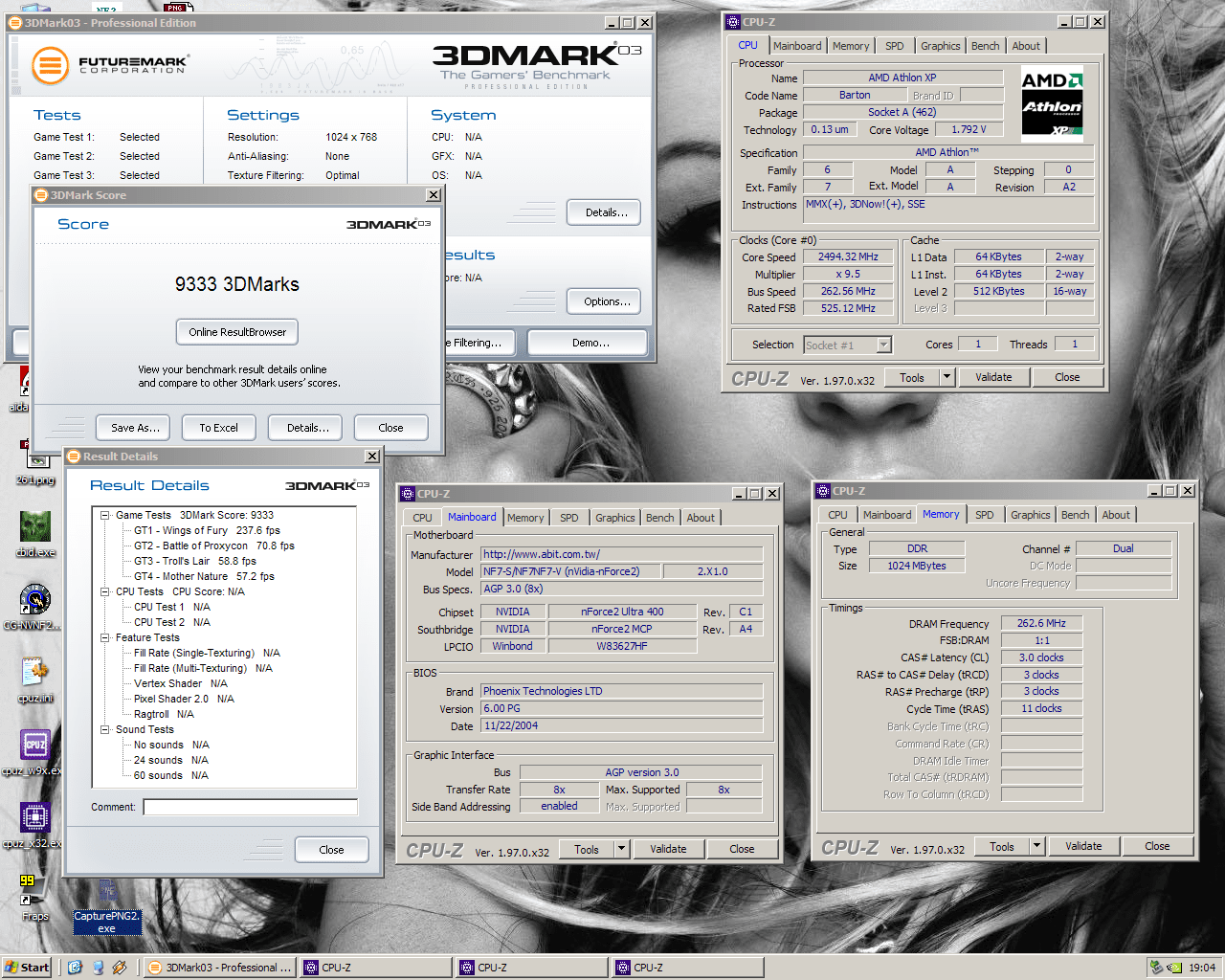Click the Online ResultBrowser button
The image size is (1225, 980).
click(x=237, y=332)
